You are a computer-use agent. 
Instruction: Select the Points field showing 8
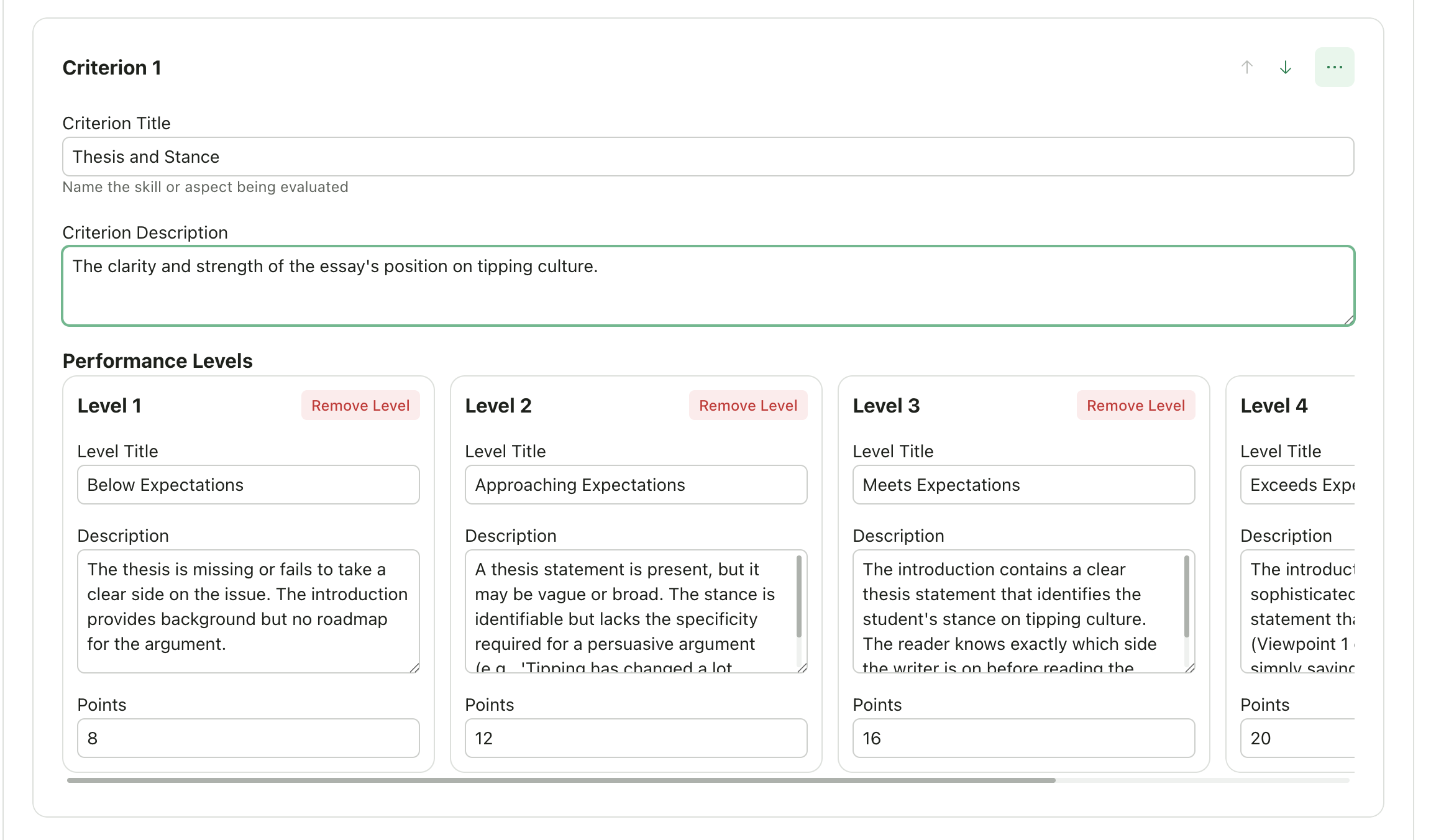[x=248, y=737]
